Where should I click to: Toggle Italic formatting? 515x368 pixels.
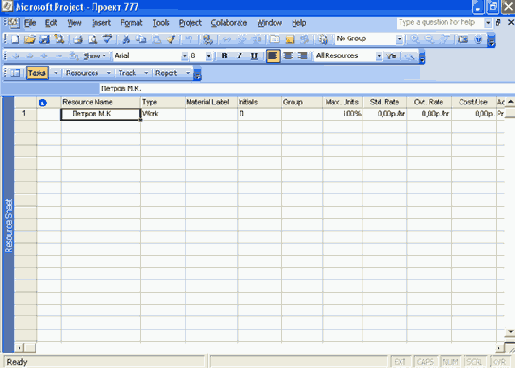239,56
